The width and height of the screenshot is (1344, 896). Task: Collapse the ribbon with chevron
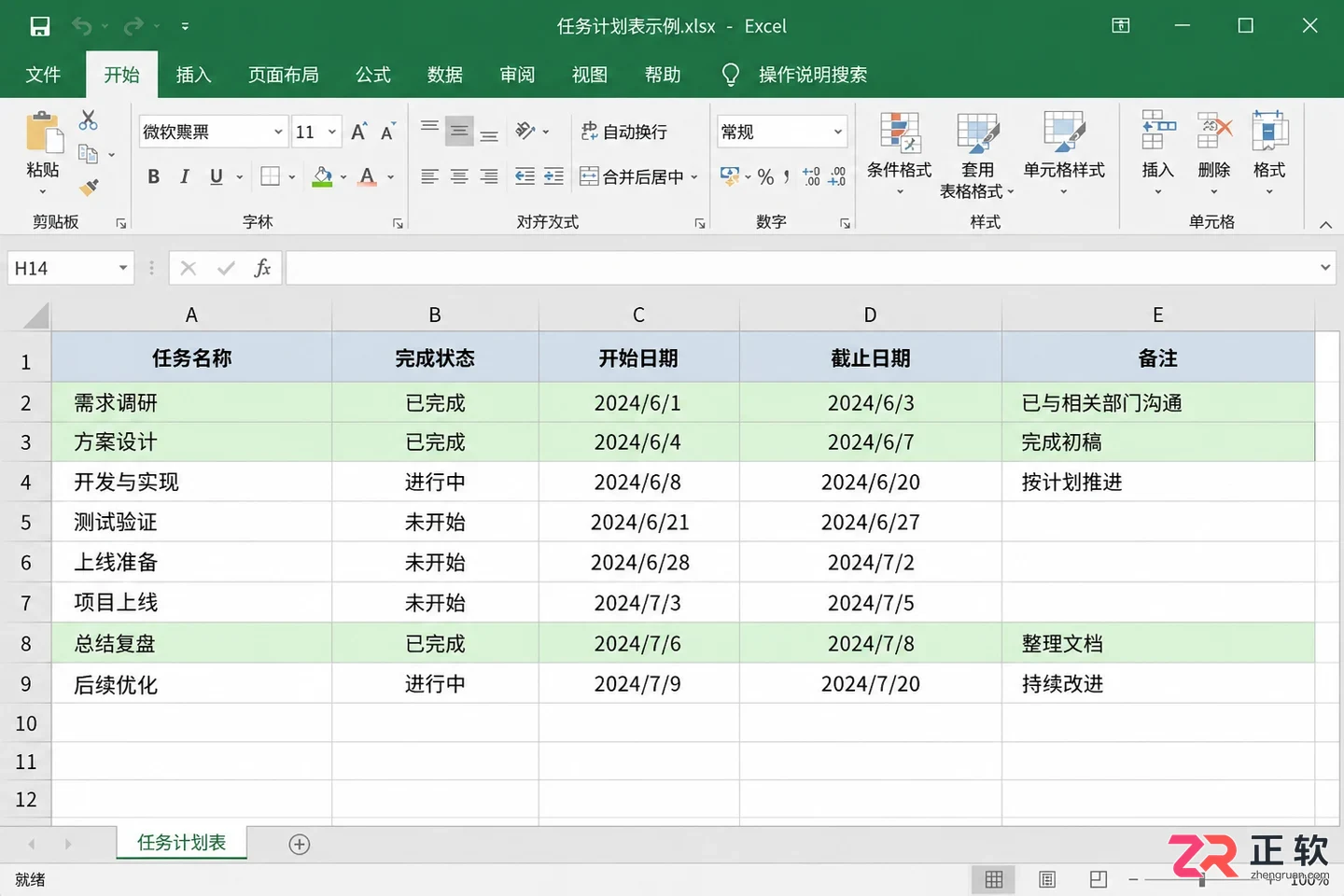(1325, 225)
